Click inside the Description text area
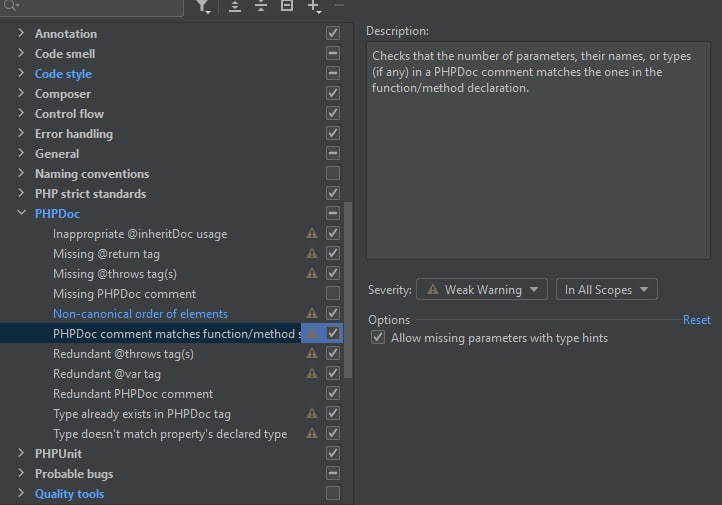 pos(538,151)
